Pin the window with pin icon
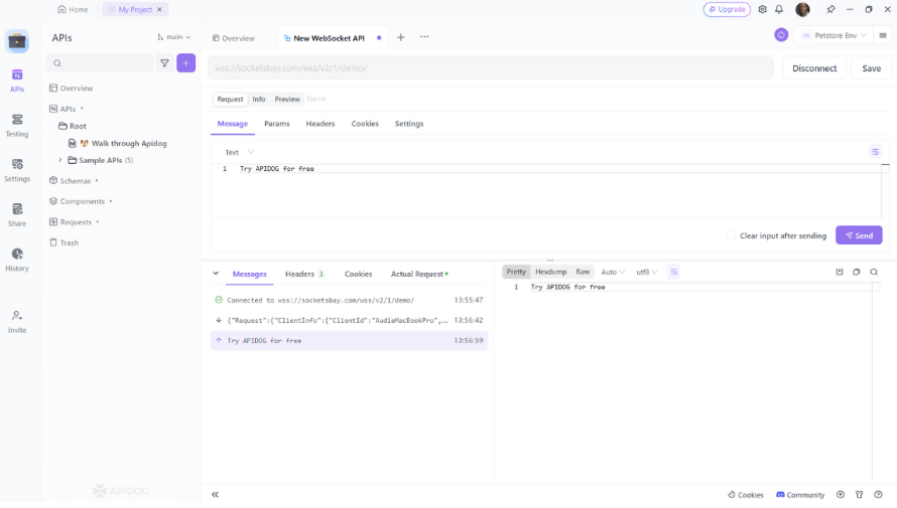Screen dimensions: 897x508 831,9
